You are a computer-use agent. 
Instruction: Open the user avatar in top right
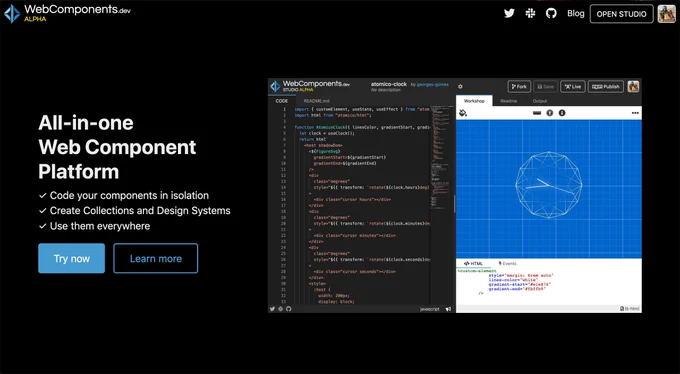click(667, 14)
